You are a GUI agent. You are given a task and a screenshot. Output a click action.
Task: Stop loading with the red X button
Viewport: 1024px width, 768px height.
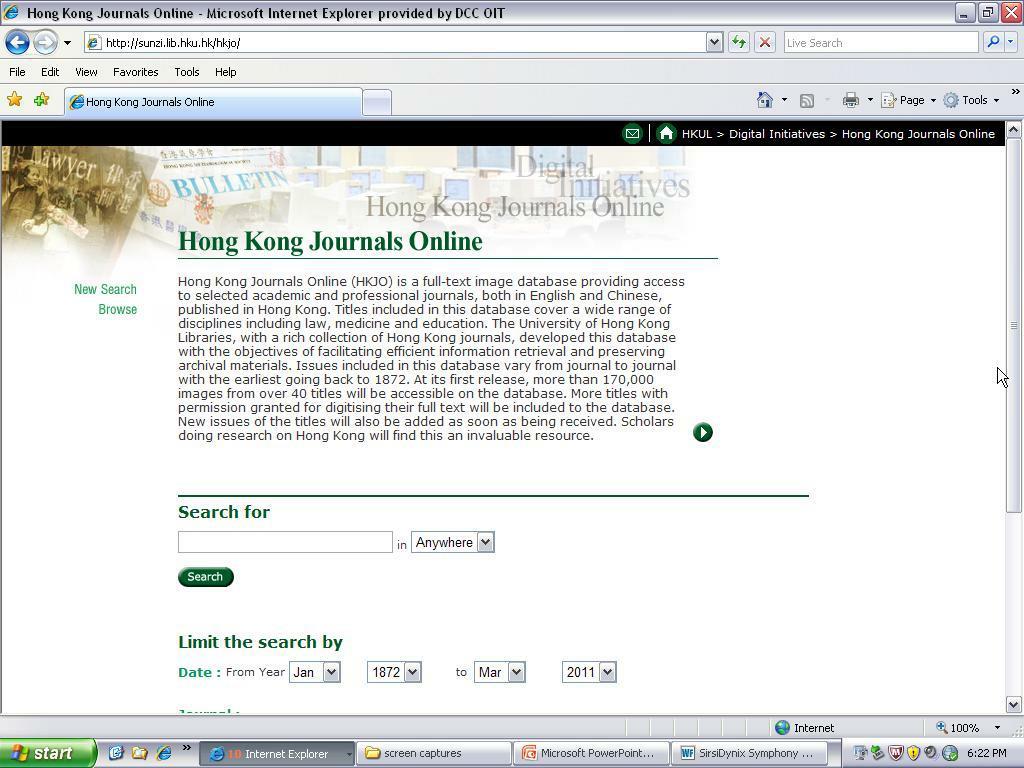click(x=765, y=43)
